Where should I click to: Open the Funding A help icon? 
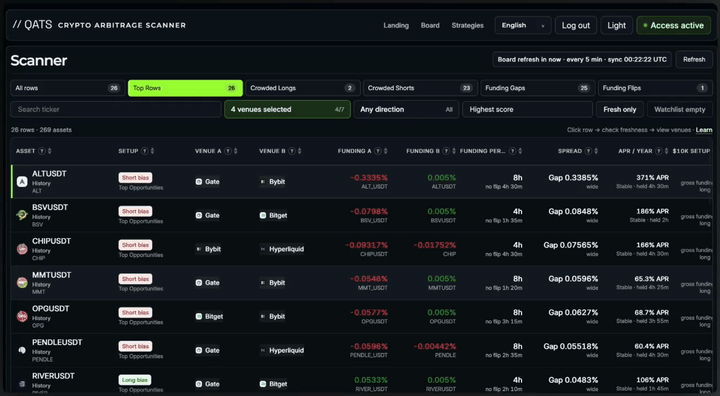click(x=378, y=151)
